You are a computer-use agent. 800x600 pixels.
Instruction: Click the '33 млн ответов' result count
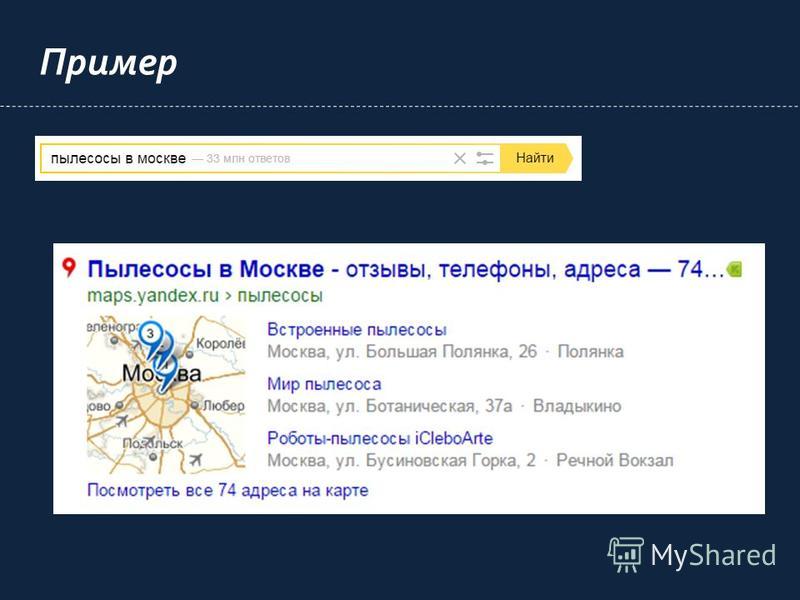point(248,159)
